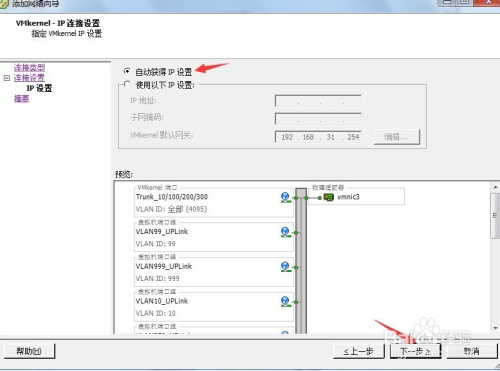This screenshot has height=371, width=500.
Task: Select the vmnic3 adapter label
Action: [348, 197]
